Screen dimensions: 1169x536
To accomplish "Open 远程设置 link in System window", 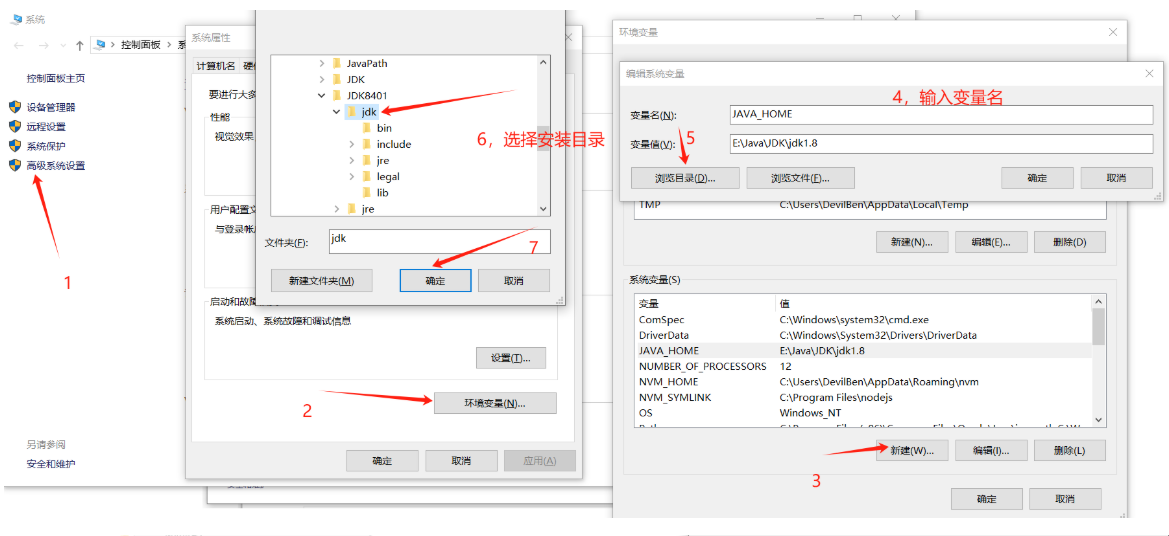I will coord(46,127).
